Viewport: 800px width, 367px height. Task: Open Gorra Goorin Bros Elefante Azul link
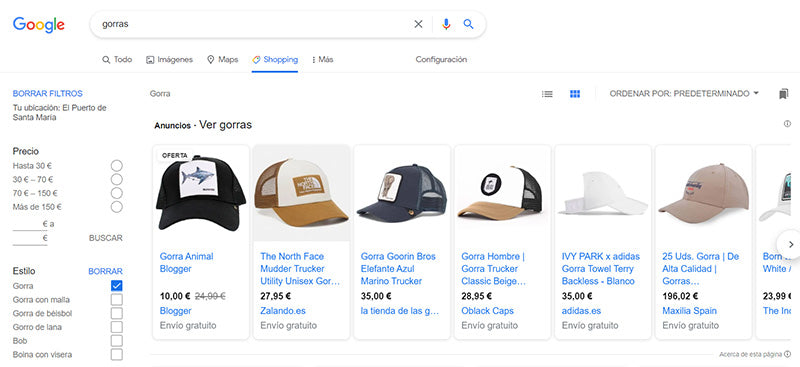[x=398, y=268]
